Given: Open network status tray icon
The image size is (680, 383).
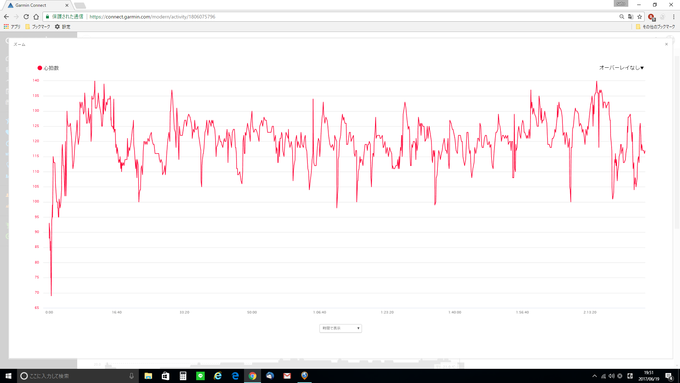Looking at the screenshot, I should (x=603, y=376).
